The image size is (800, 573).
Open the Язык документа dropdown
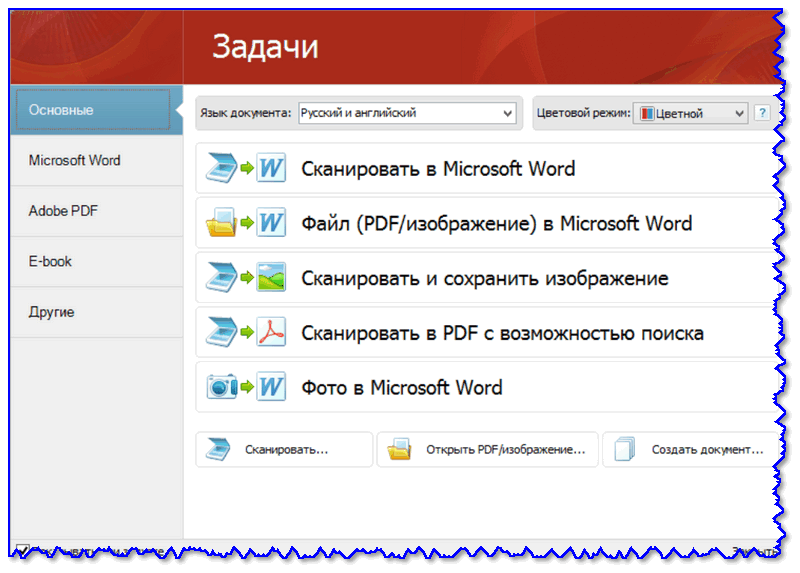coord(407,113)
